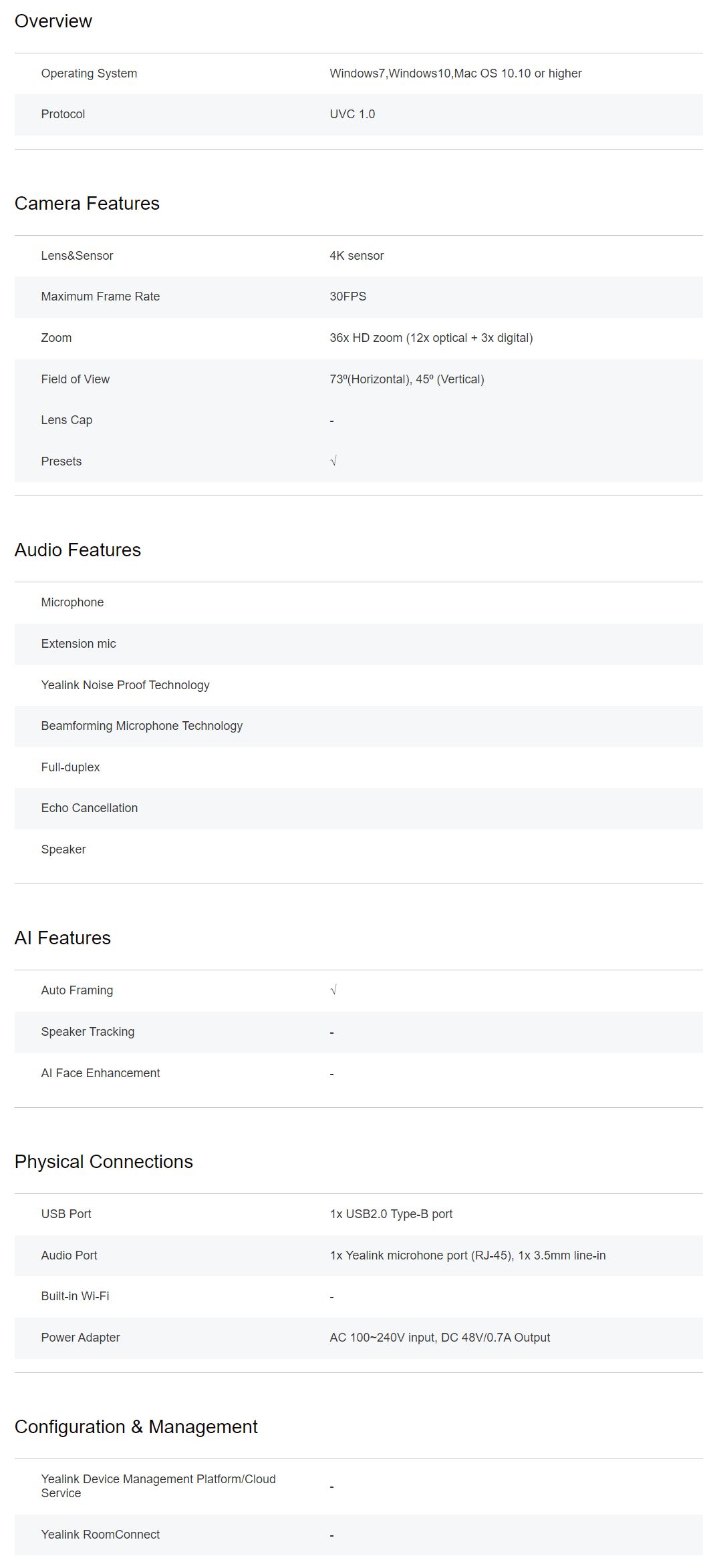Click the 30FPS frame rate value
703x1568 pixels.
coord(347,297)
